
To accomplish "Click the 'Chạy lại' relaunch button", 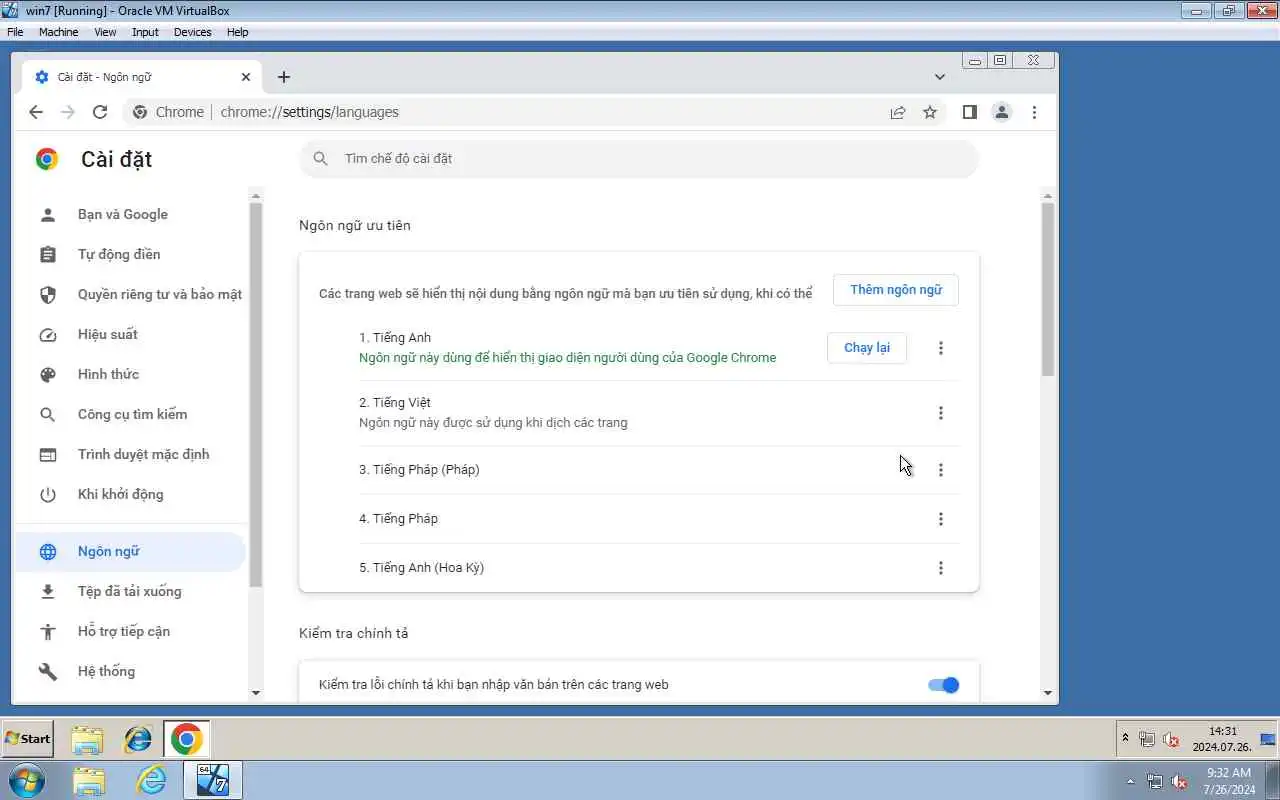I will pos(867,348).
